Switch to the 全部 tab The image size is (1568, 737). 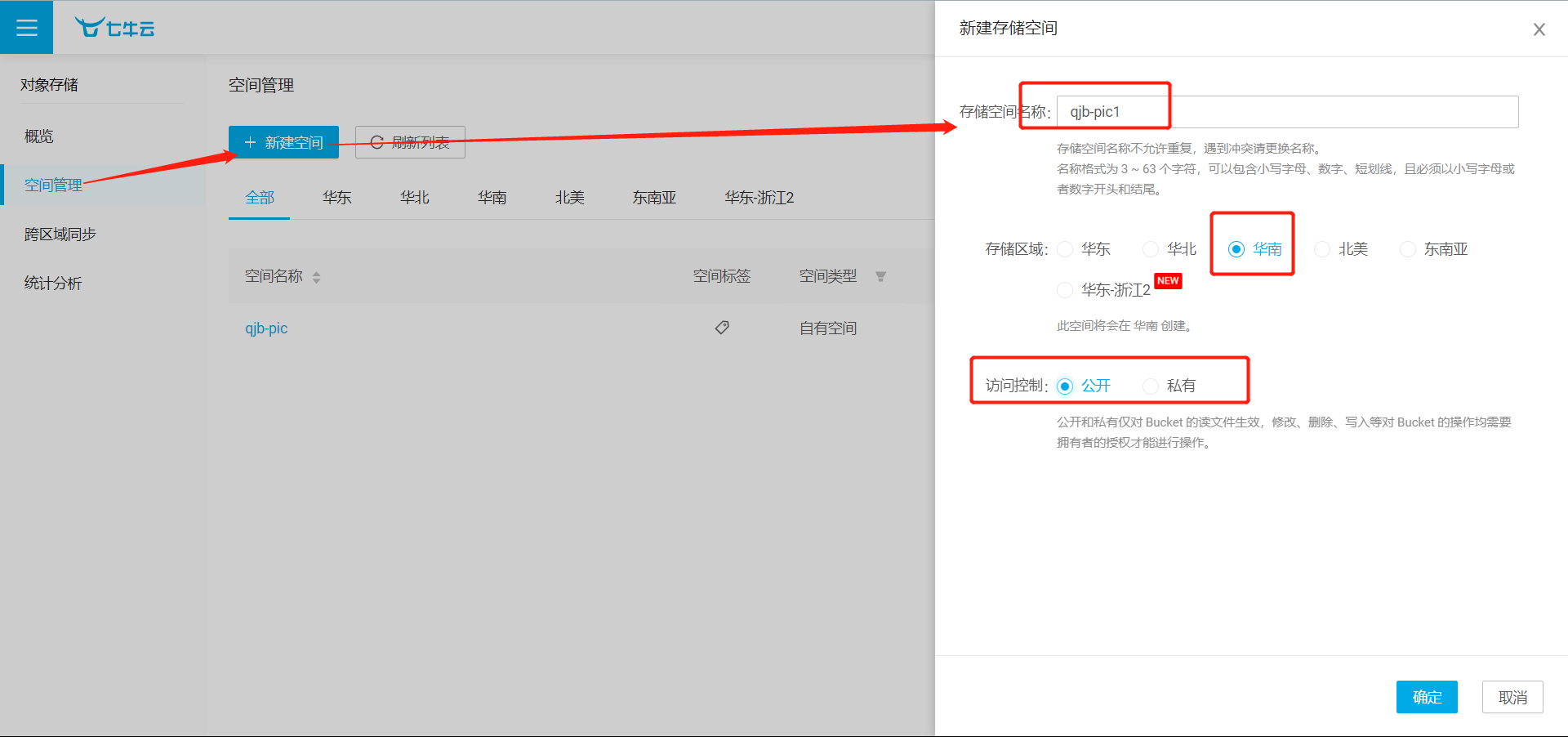[260, 198]
